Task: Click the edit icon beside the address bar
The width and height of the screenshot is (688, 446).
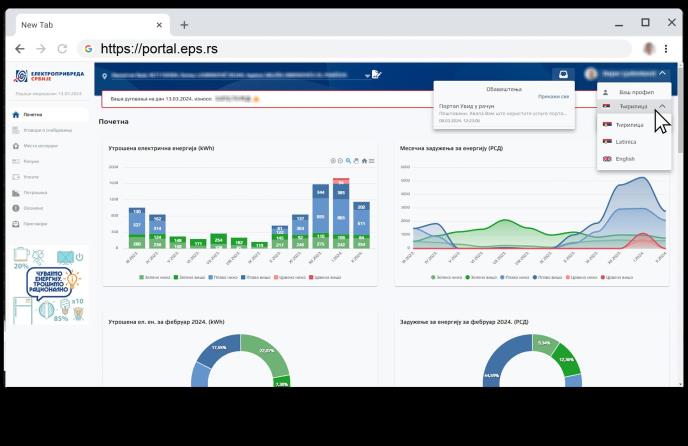Action: point(375,74)
